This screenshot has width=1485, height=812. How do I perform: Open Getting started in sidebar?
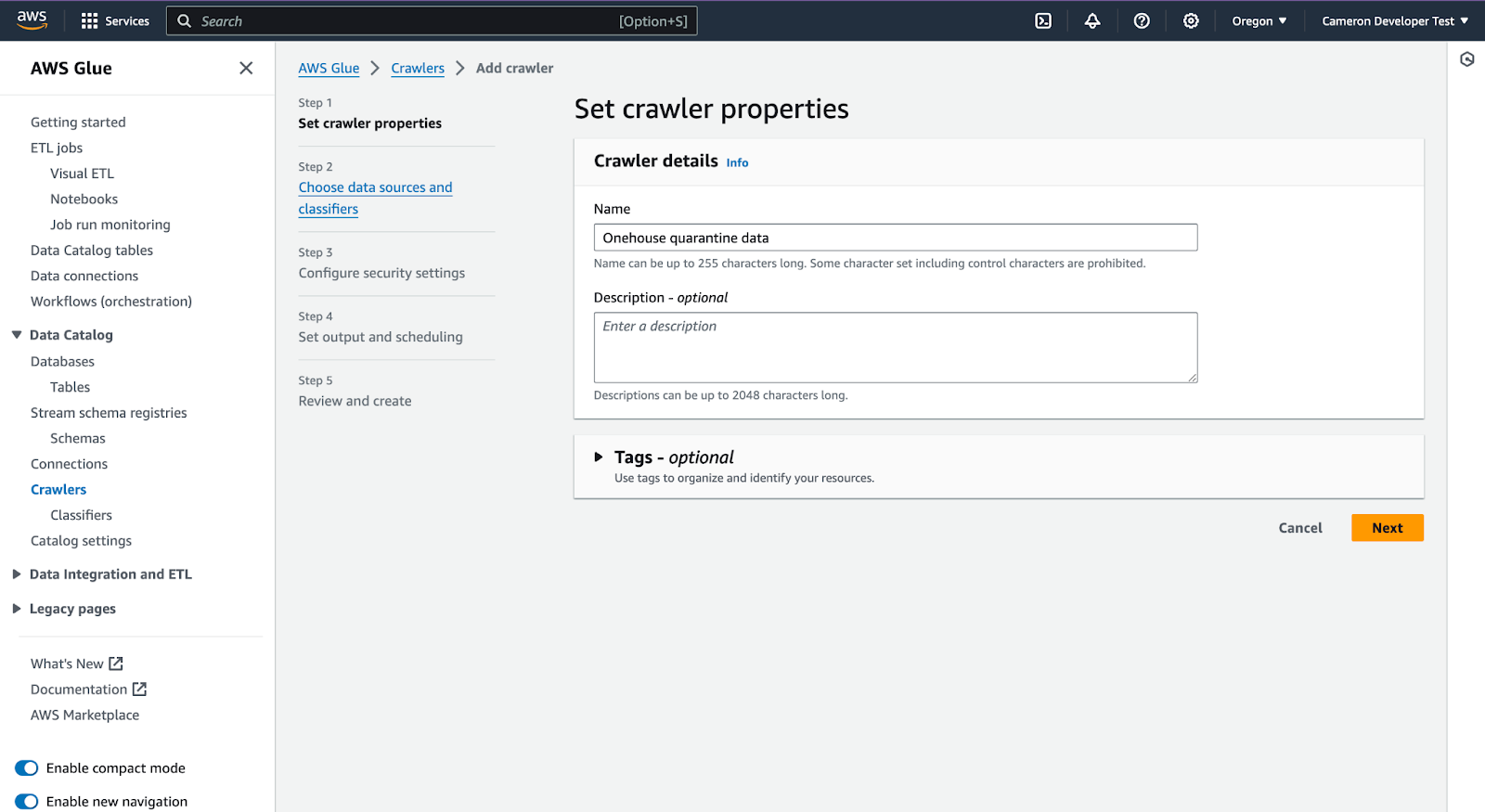78,122
